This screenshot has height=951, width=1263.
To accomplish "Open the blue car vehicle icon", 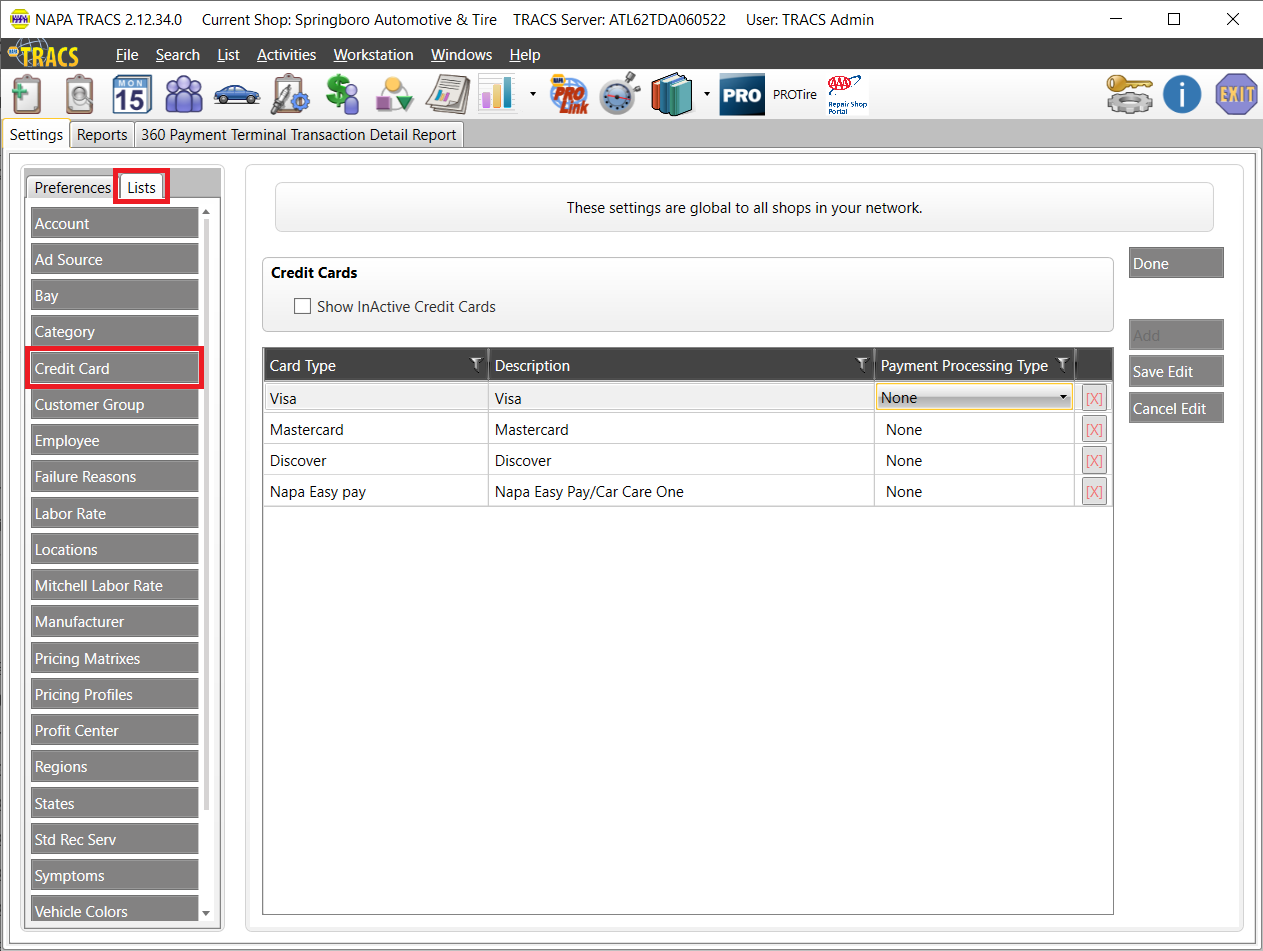I will (x=237, y=96).
